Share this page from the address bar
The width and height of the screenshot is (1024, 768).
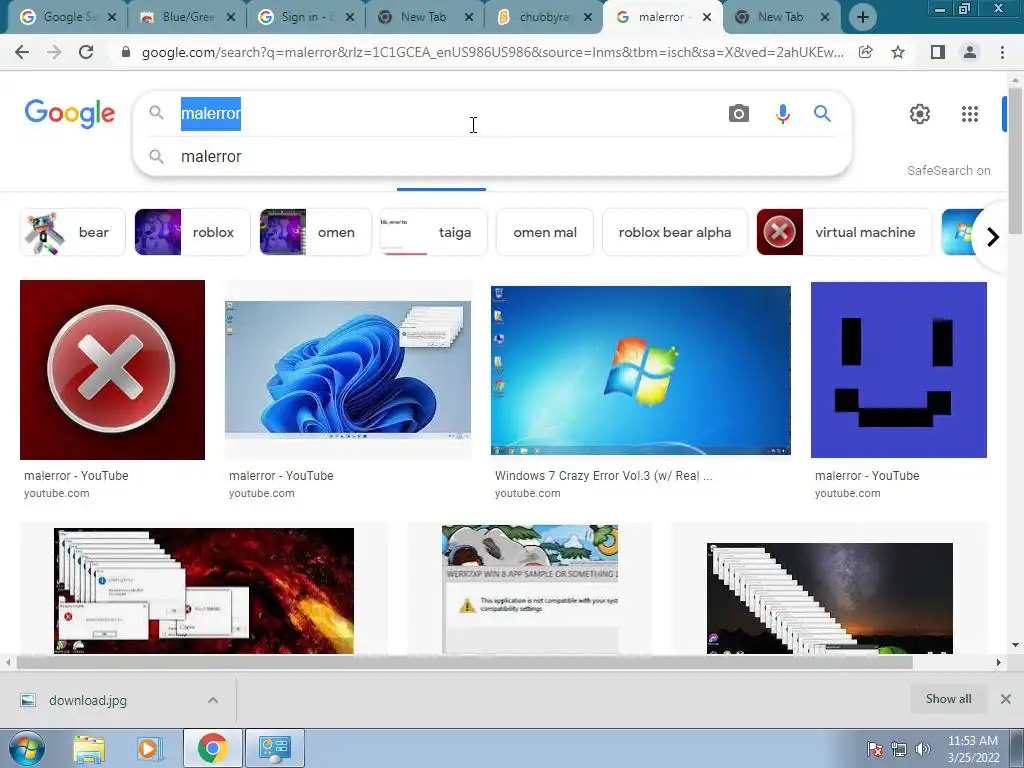[865, 52]
